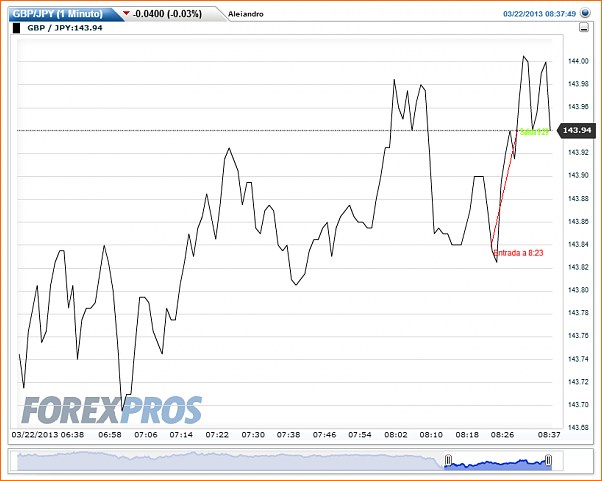Click the 03/22/2013 06:38 axis label
Viewport: 602px width, 481px height.
[x=48, y=435]
